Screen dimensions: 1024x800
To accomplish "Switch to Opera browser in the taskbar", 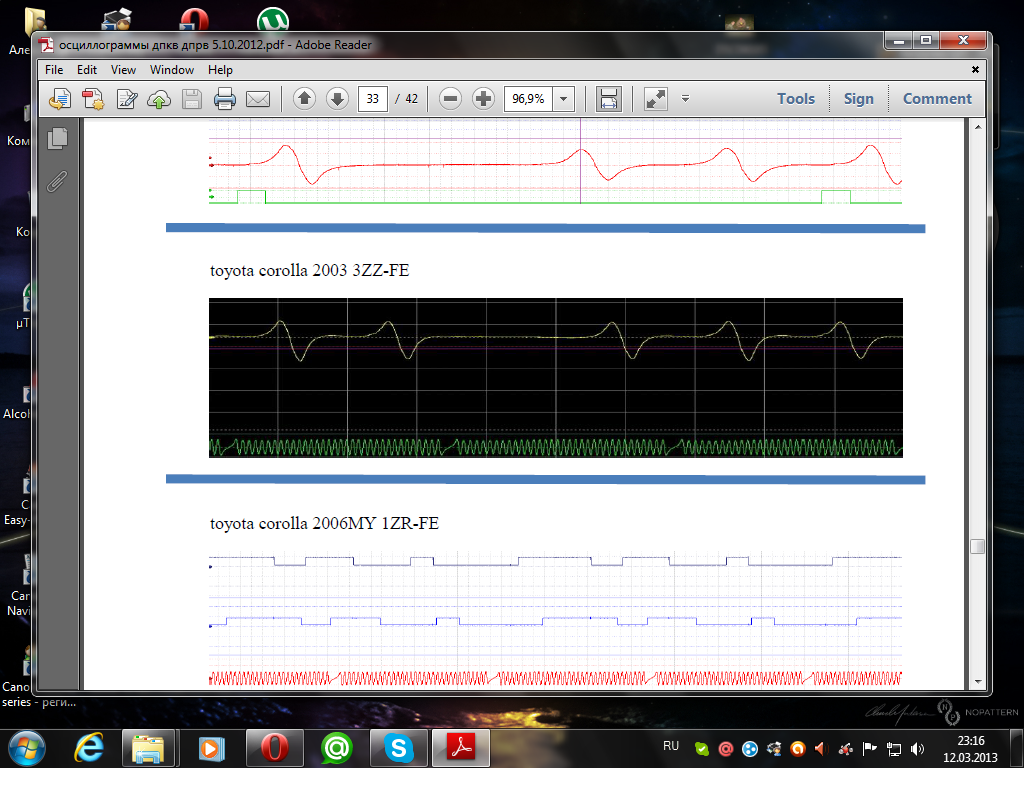I will point(274,748).
